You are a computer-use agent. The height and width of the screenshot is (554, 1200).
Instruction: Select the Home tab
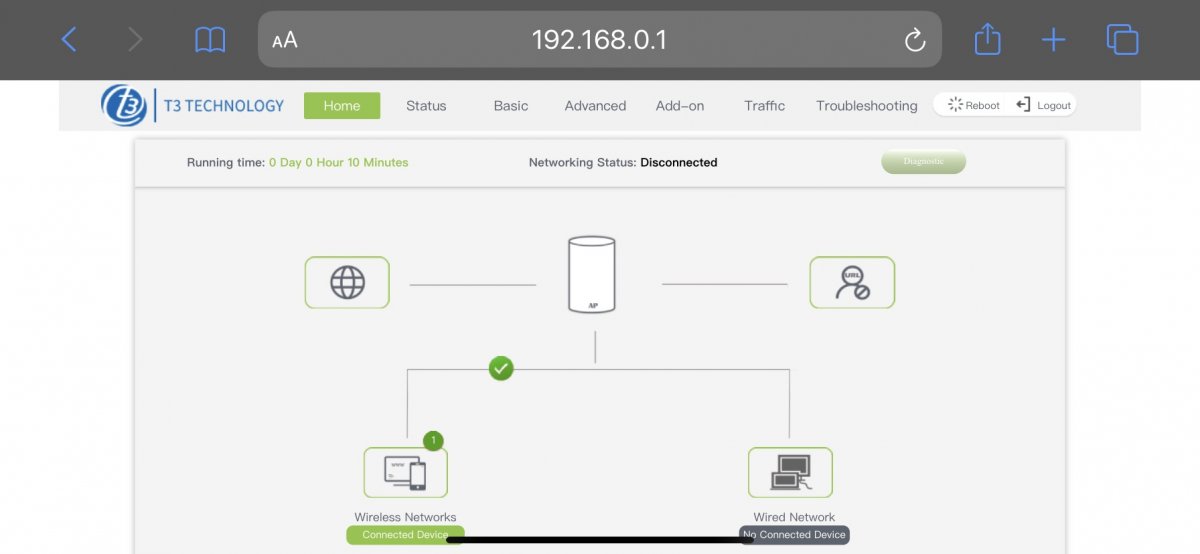coord(342,106)
